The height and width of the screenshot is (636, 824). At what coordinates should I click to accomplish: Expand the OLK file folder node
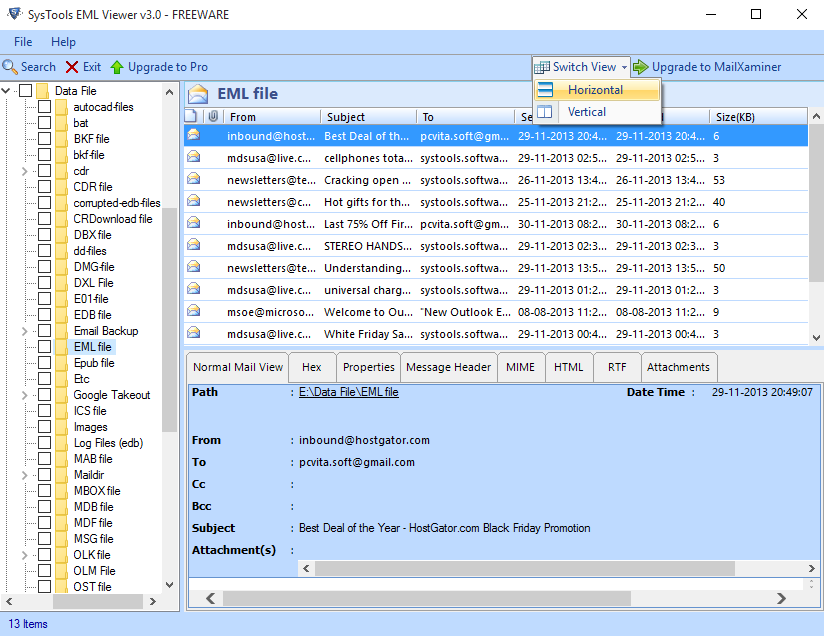(24, 555)
